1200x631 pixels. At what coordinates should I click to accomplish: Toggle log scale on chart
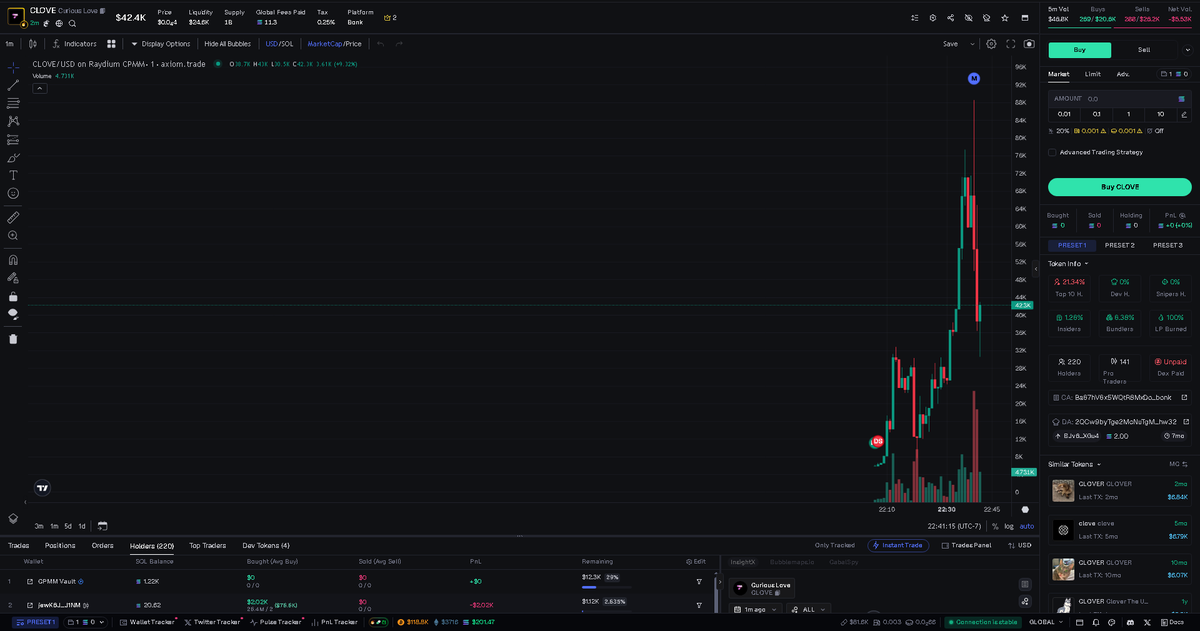pos(1008,526)
